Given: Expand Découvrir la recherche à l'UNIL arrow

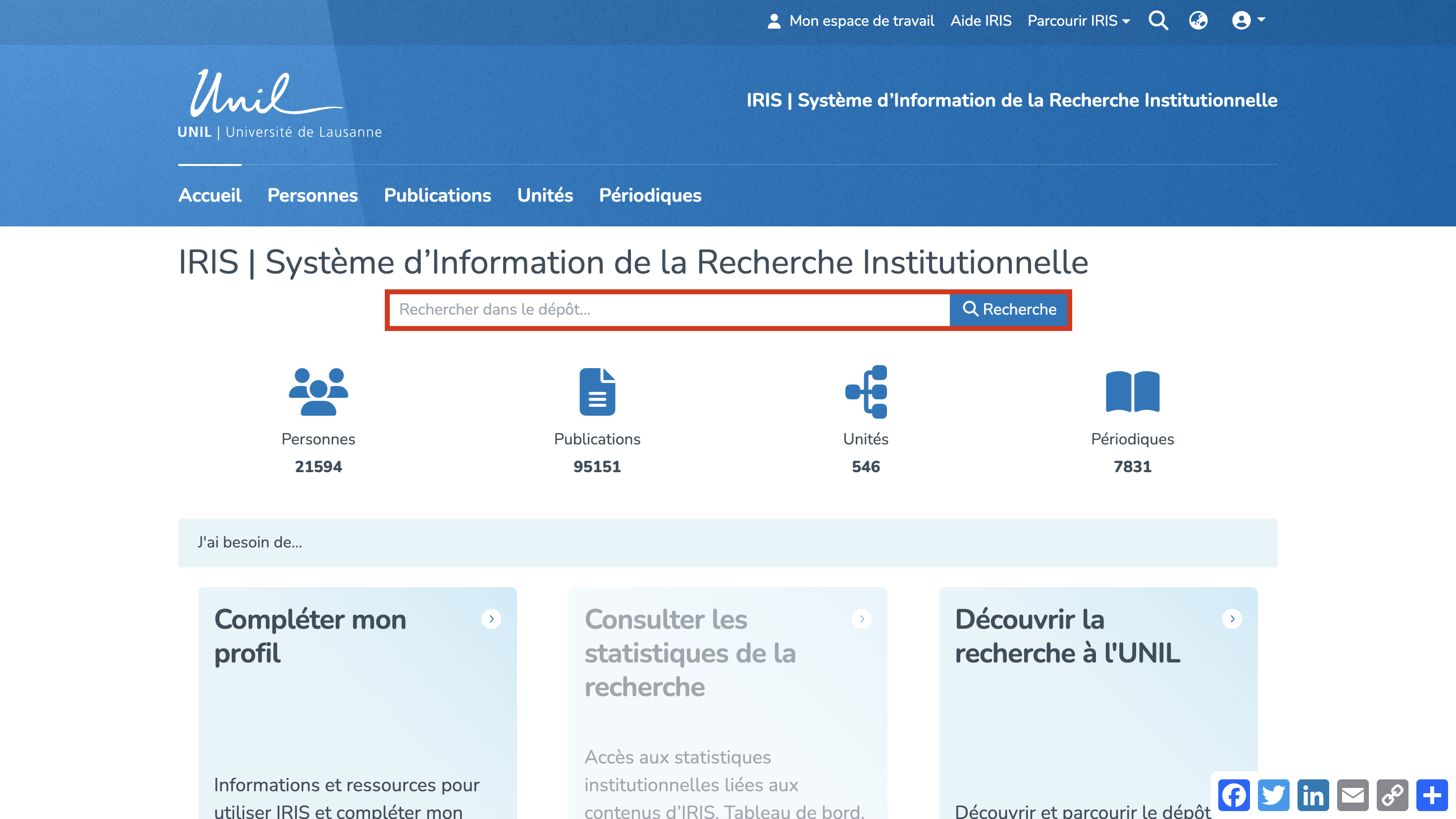Looking at the screenshot, I should click(1232, 619).
